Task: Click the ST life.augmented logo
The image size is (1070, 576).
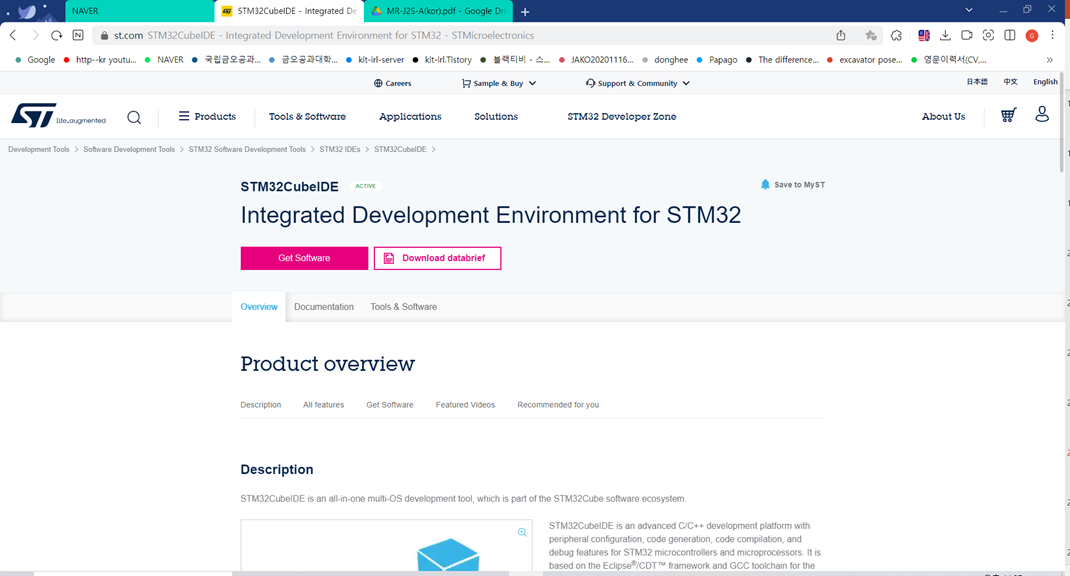Action: [59, 116]
